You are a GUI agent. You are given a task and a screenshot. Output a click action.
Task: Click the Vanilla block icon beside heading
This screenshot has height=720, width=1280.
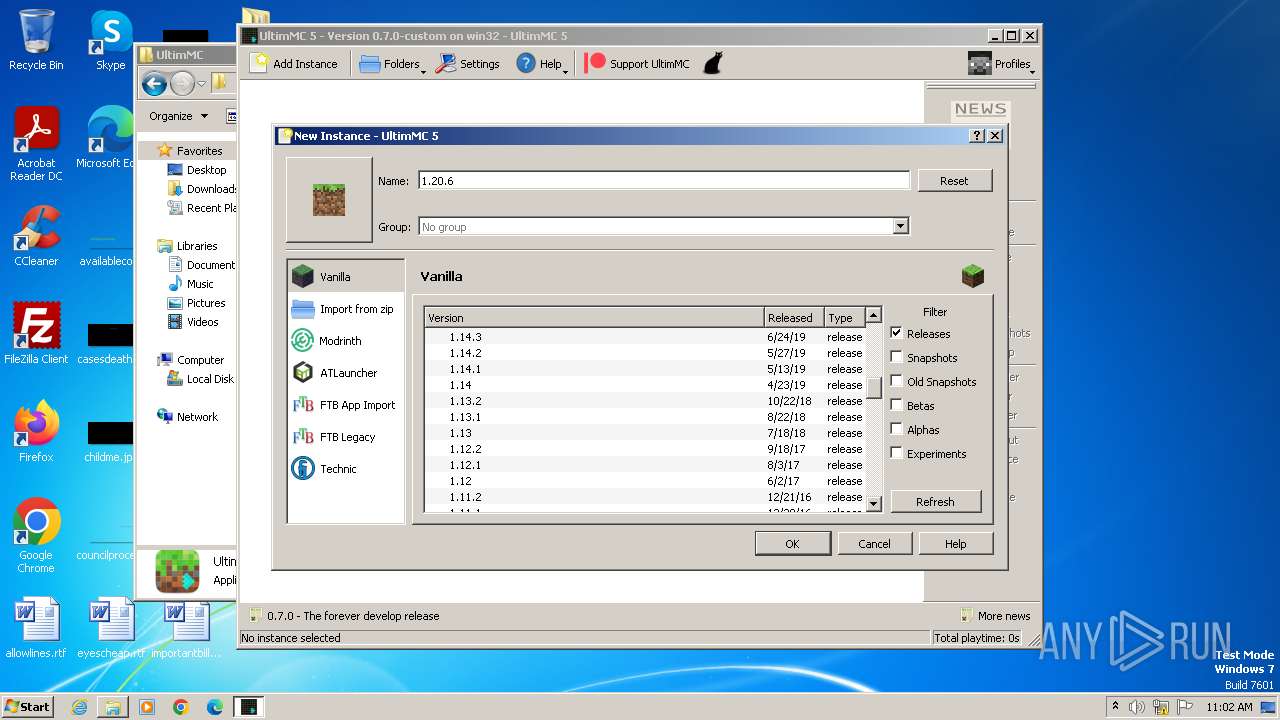coord(972,276)
